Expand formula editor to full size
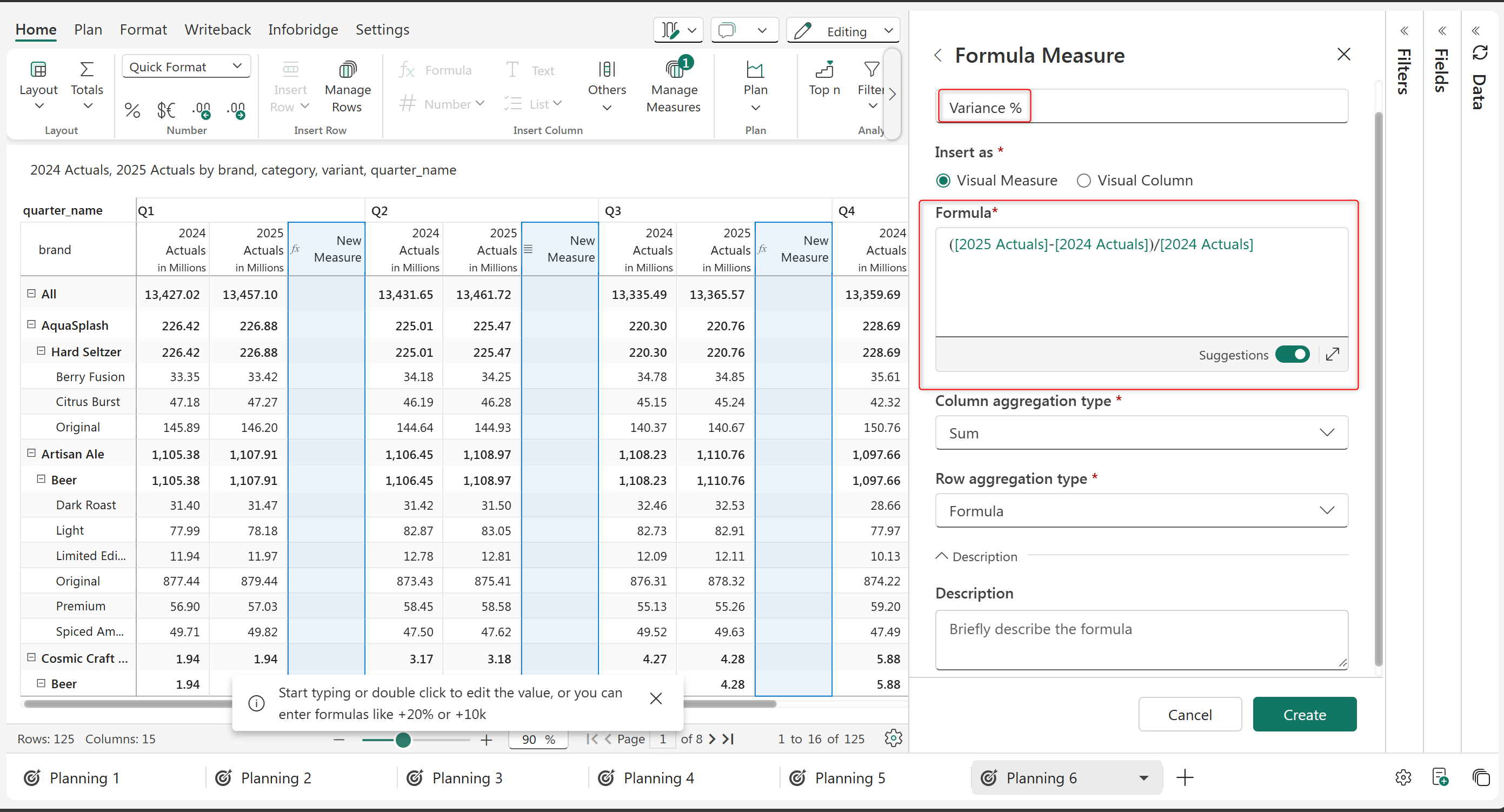 tap(1332, 354)
